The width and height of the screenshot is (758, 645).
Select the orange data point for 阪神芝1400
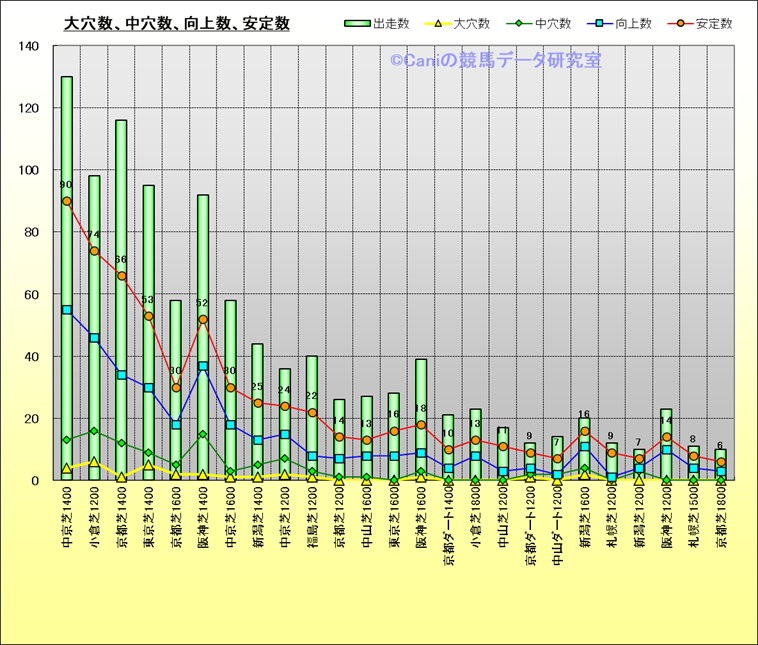click(x=203, y=320)
